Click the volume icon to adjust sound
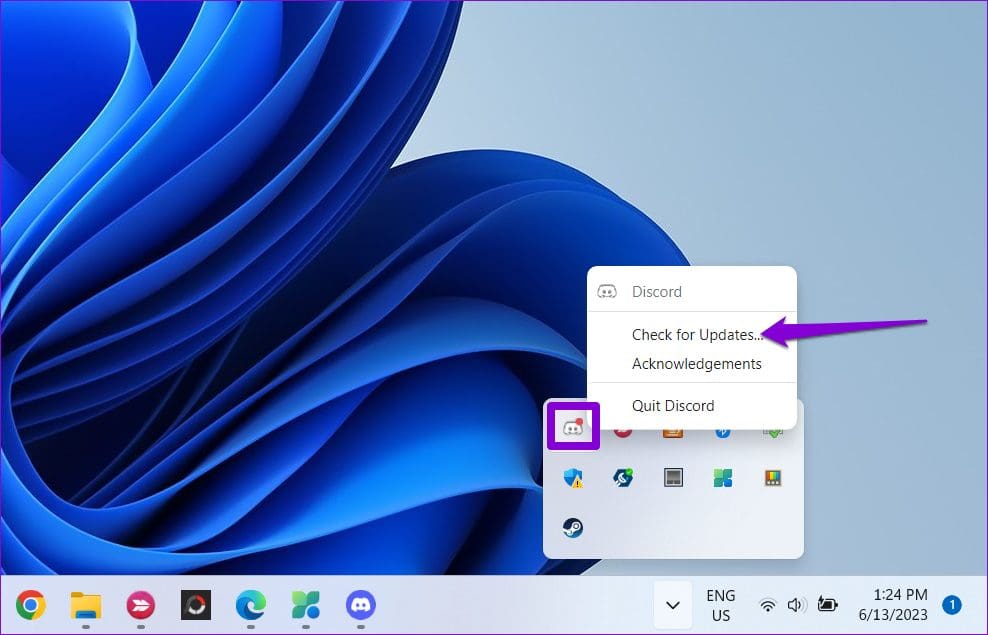This screenshot has width=988, height=635. [x=796, y=605]
